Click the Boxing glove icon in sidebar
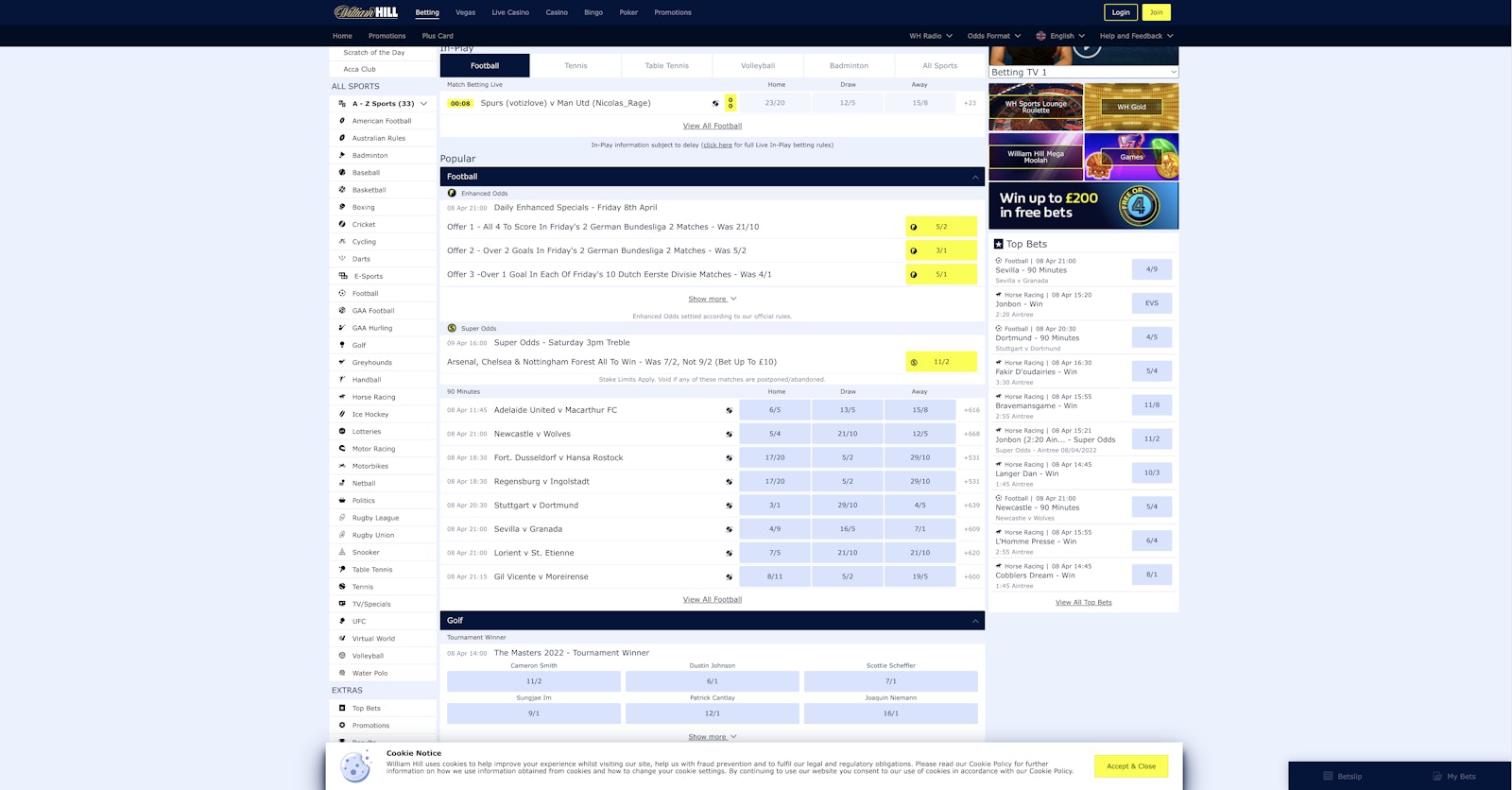1512x790 pixels. click(342, 207)
